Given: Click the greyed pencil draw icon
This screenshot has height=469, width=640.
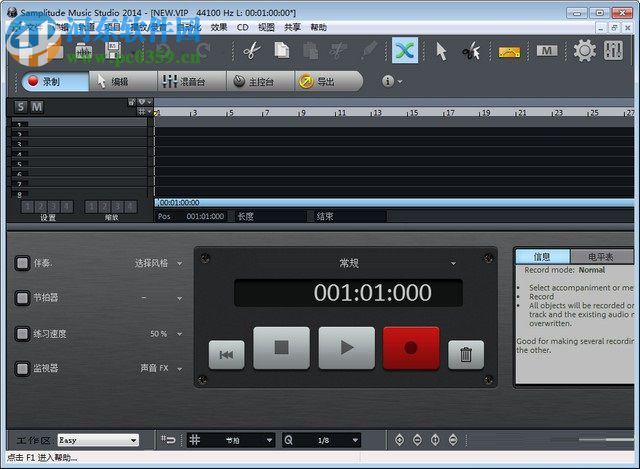Looking at the screenshot, I should pyautogui.click(x=370, y=51).
